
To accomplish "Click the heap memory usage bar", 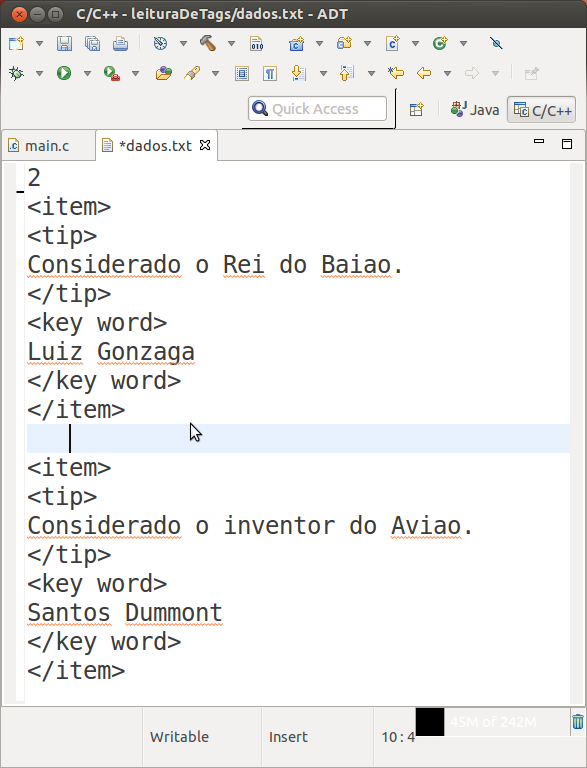I will click(493, 722).
